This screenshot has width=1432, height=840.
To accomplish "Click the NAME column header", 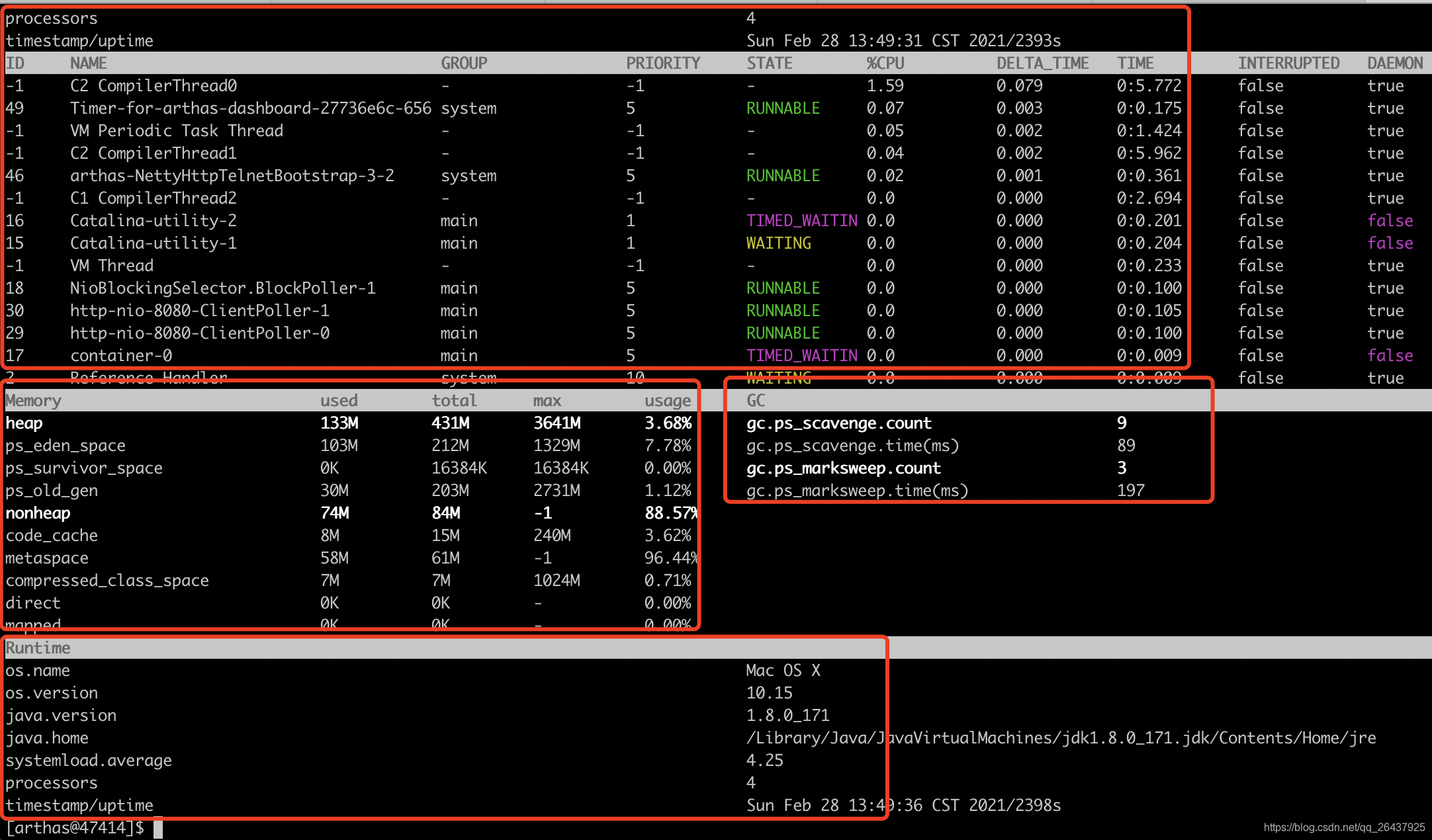I will pos(89,63).
